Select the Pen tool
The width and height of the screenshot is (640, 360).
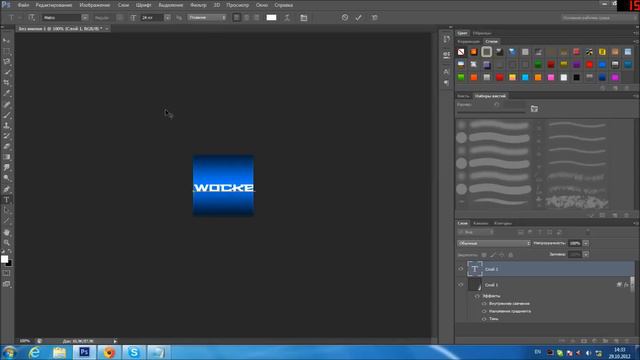[7, 189]
